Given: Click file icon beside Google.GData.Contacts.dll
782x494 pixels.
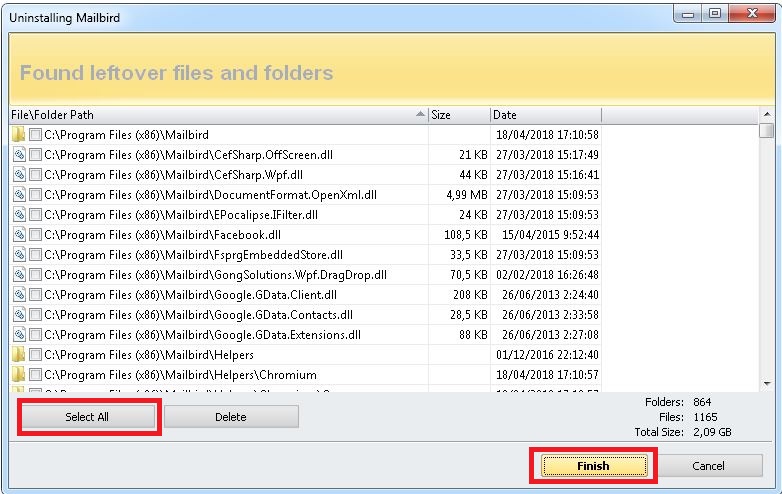Looking at the screenshot, I should point(19,315).
